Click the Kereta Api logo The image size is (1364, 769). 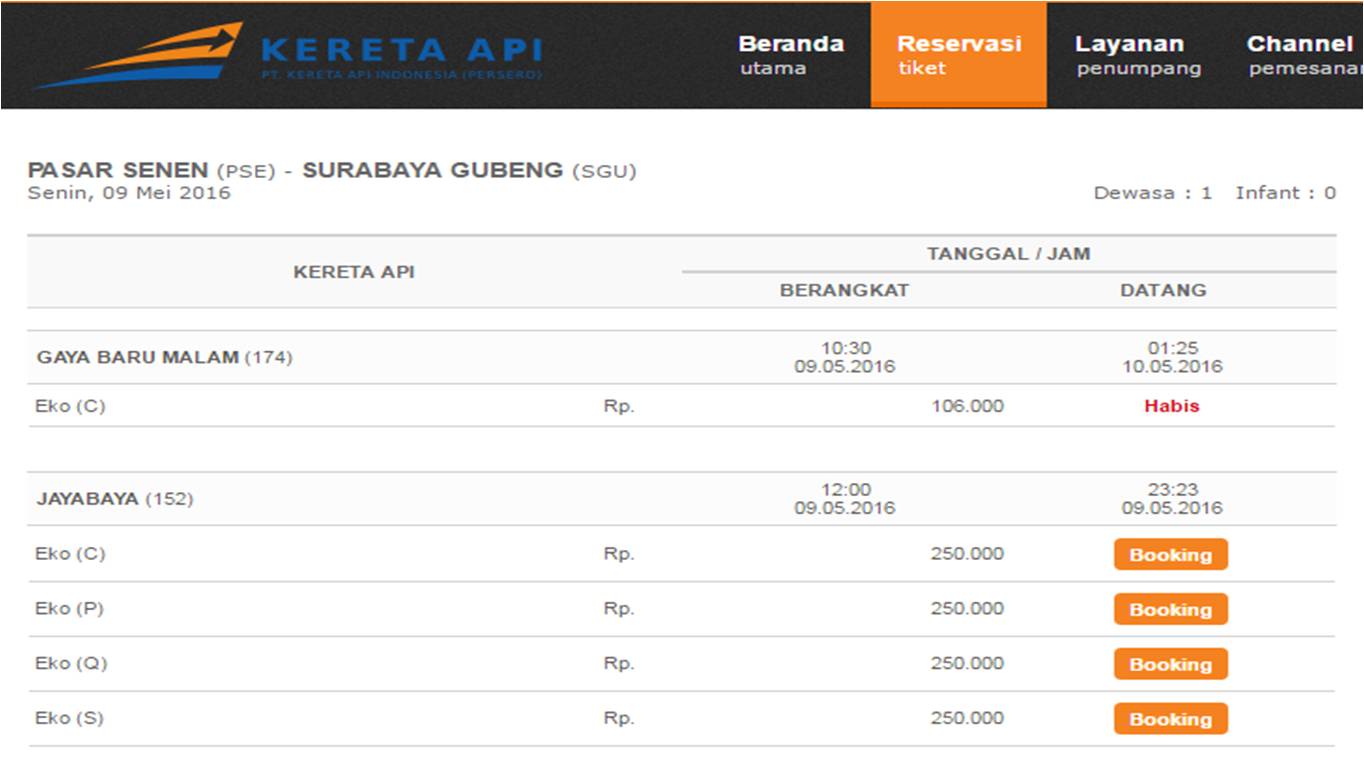click(290, 55)
